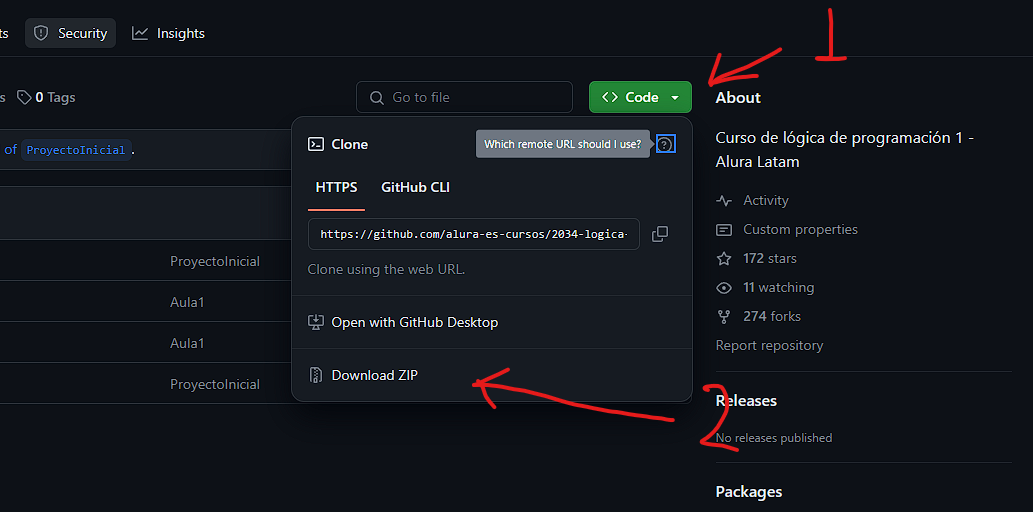Open the ProyectoInicial branch link
The height and width of the screenshot is (512, 1033).
tap(76, 150)
